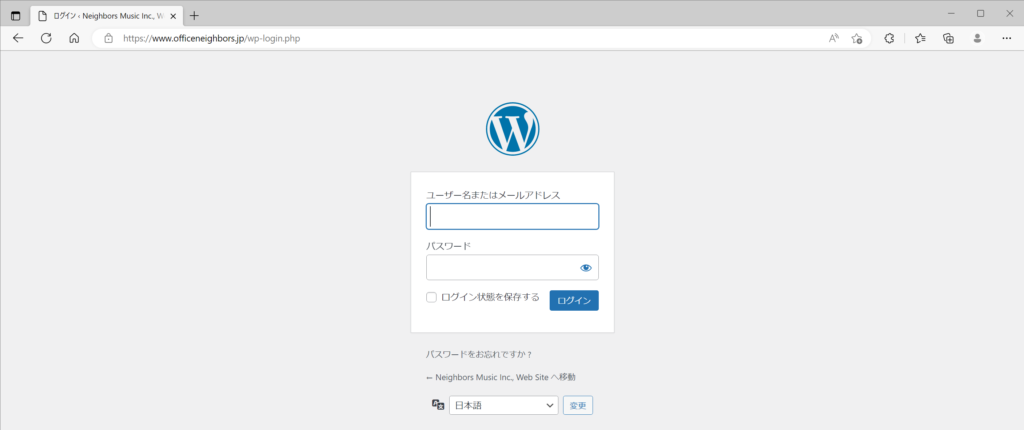
Task: Follow the Neighbors Music Inc. Web Site link
Action: [x=500, y=377]
